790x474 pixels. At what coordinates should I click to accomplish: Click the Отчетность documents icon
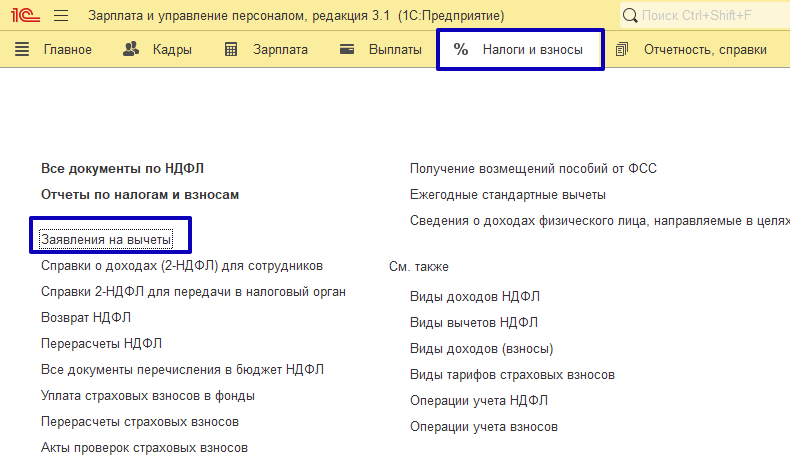(622, 49)
